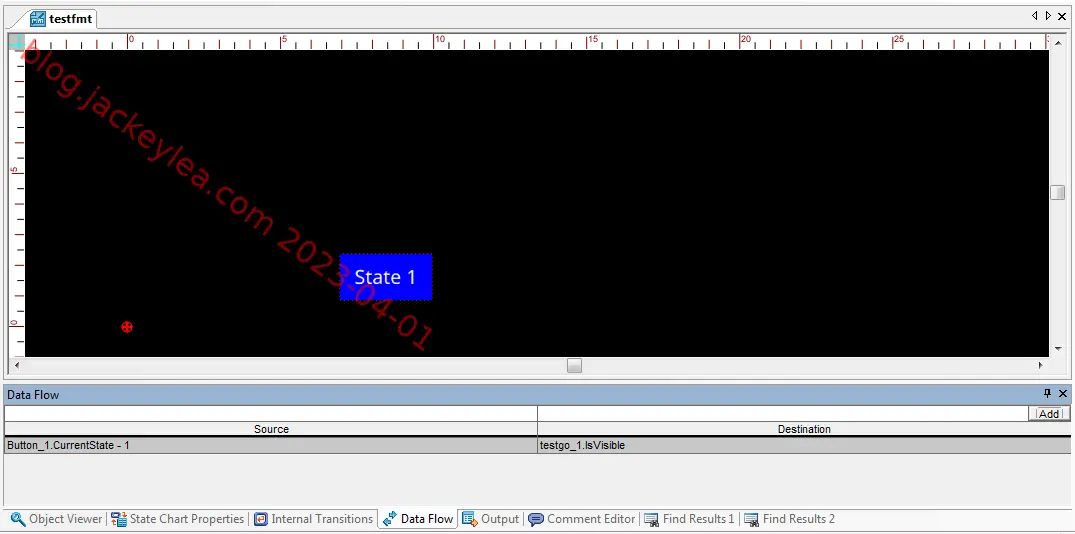1075x534 pixels.
Task: Open the Output tab
Action: [x=491, y=519]
